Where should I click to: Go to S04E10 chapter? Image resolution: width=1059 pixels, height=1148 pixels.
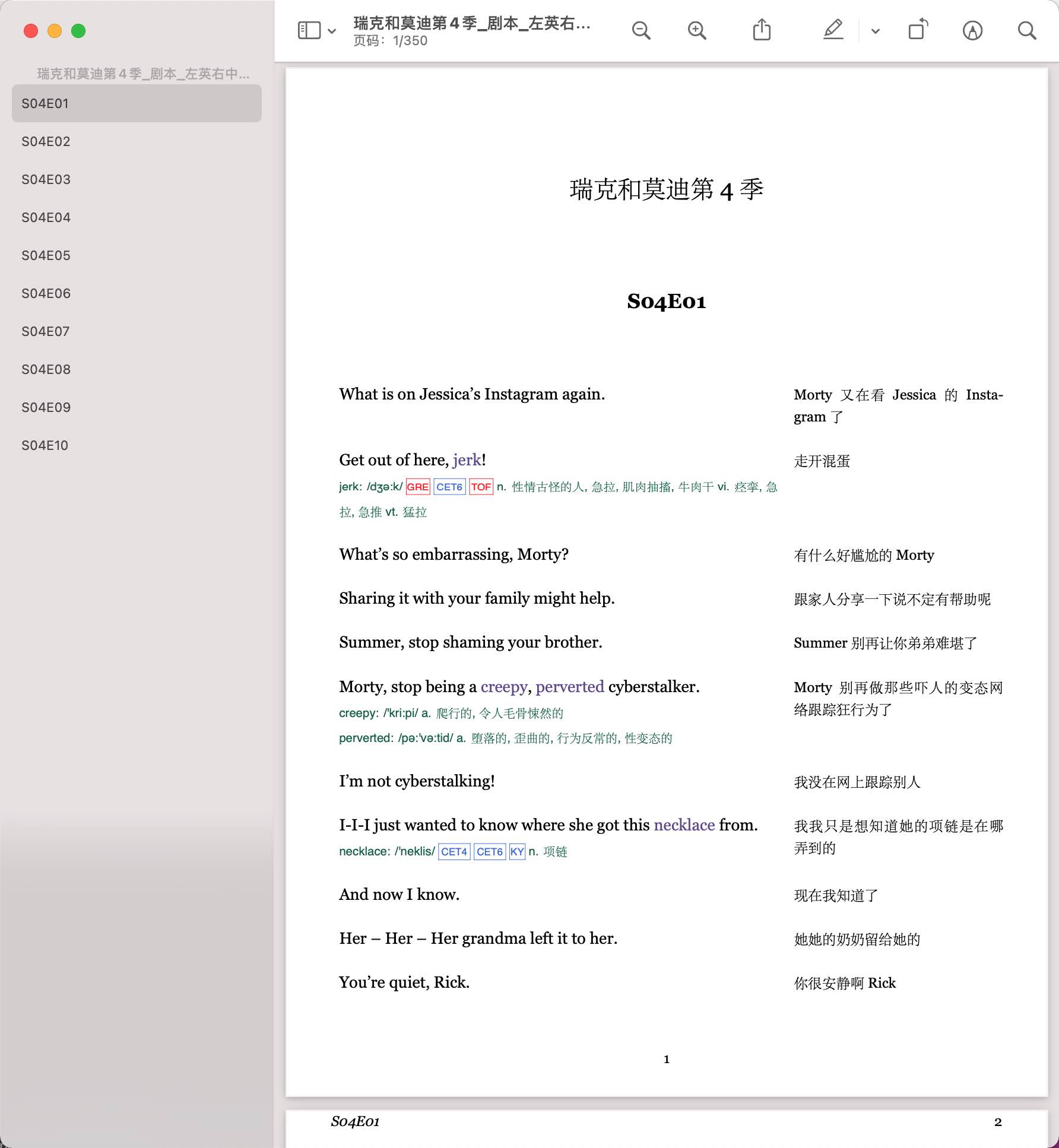pyautogui.click(x=137, y=445)
